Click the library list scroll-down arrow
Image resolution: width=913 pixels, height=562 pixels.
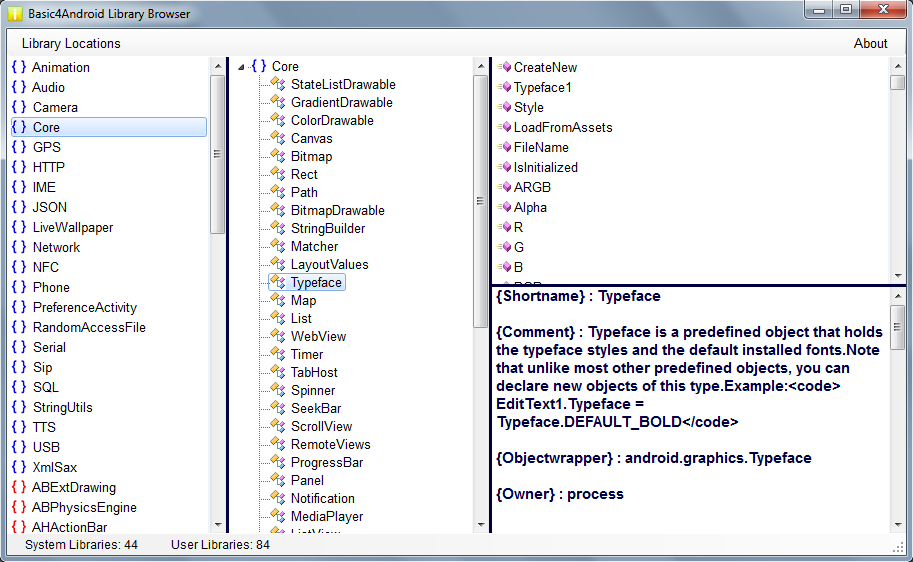[218, 525]
